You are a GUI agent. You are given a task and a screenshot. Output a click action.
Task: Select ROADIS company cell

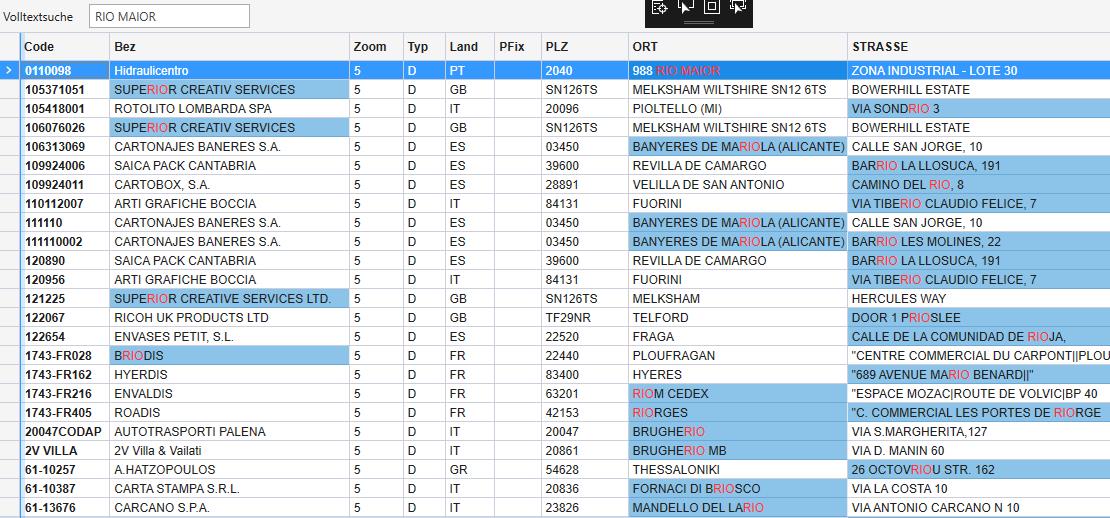pyautogui.click(x=229, y=413)
